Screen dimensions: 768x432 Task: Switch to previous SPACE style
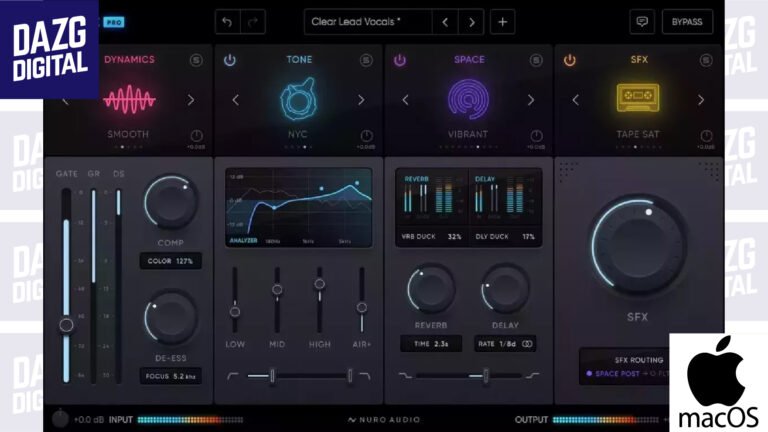pyautogui.click(x=406, y=100)
